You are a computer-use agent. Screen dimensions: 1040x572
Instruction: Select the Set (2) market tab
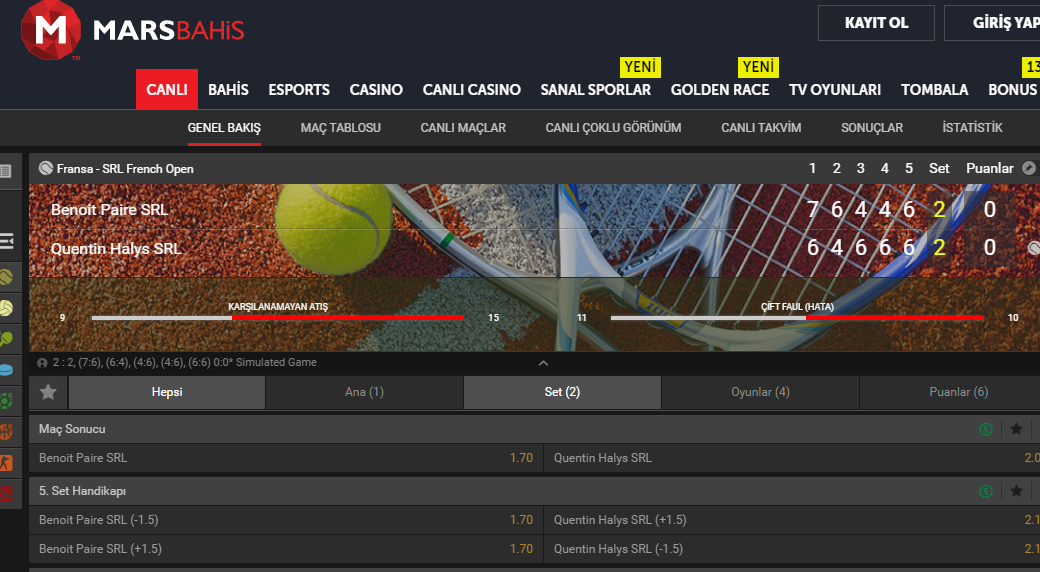click(562, 392)
